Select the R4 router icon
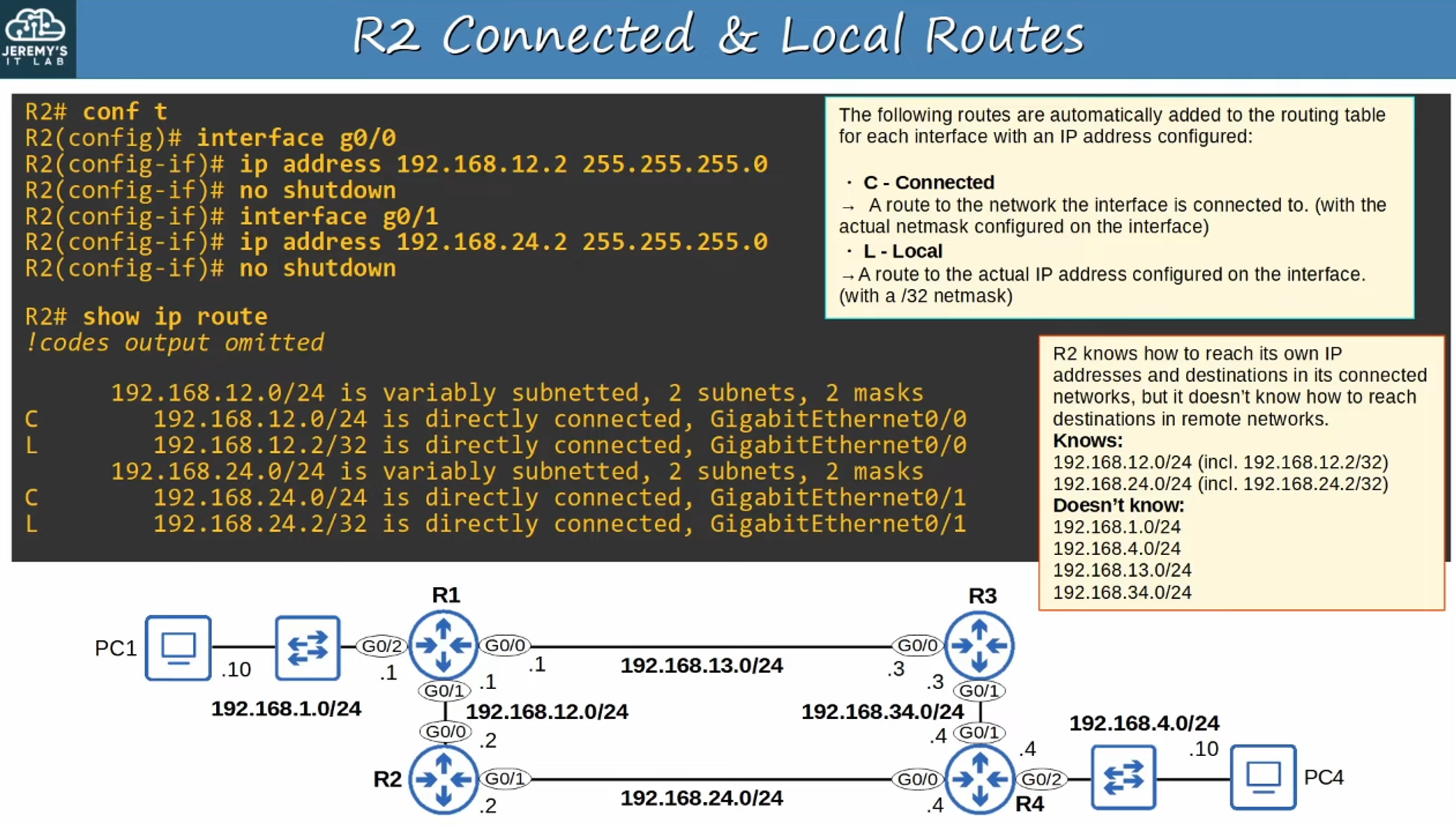This screenshot has height=826, width=1456. 979,779
